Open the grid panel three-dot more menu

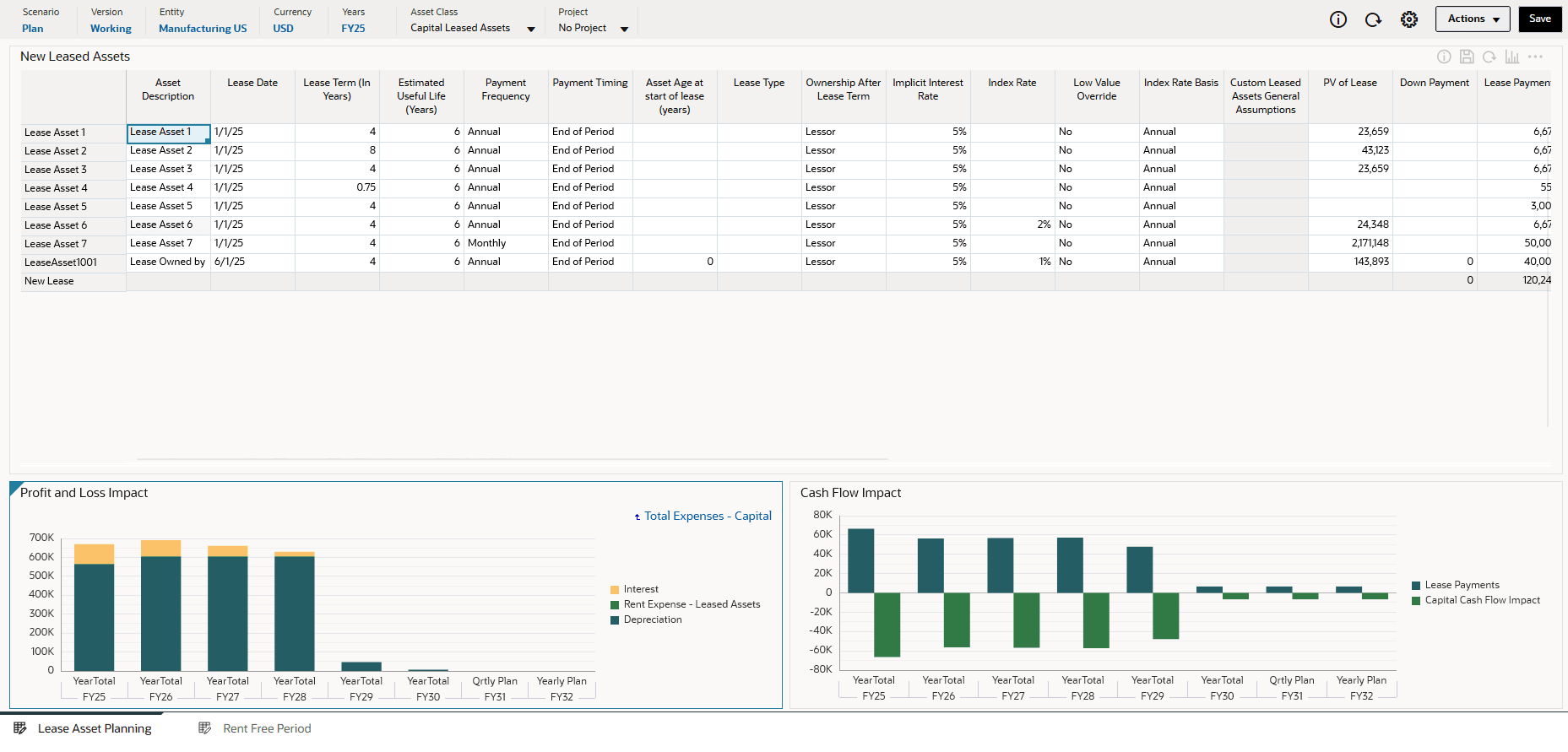pos(1535,57)
